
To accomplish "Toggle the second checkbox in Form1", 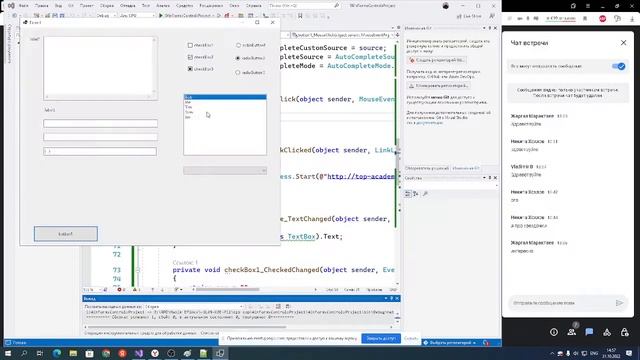I will (190, 57).
